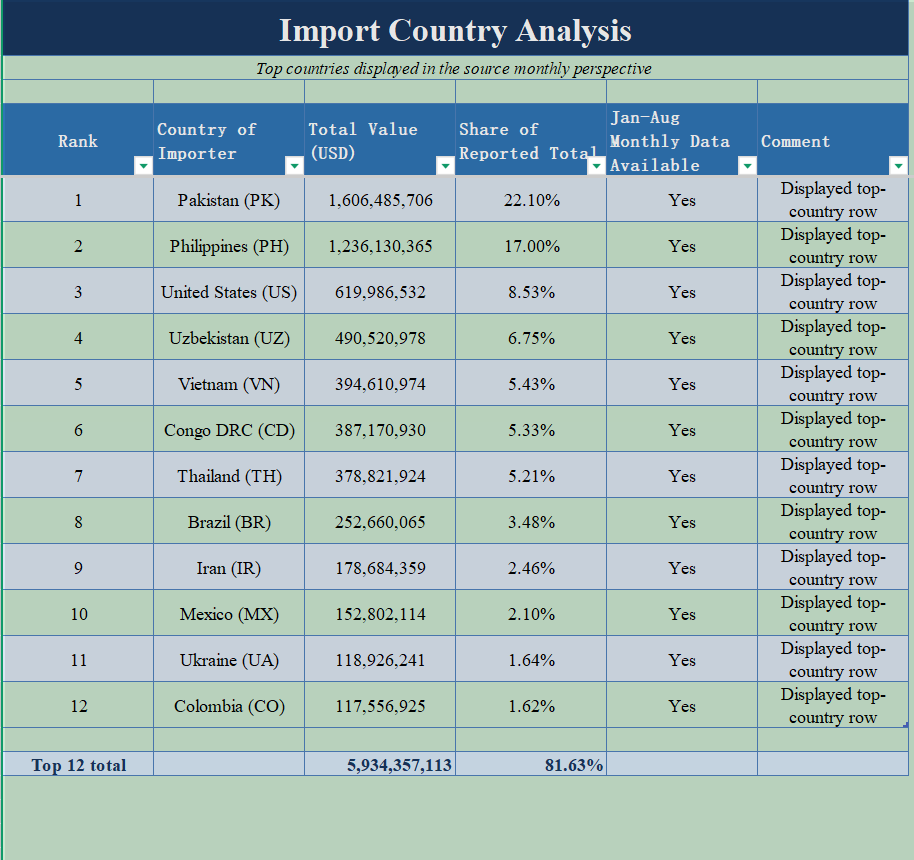Viewport: 914px width, 860px height.
Task: Select the Thailand (TH) cell
Action: (x=229, y=476)
